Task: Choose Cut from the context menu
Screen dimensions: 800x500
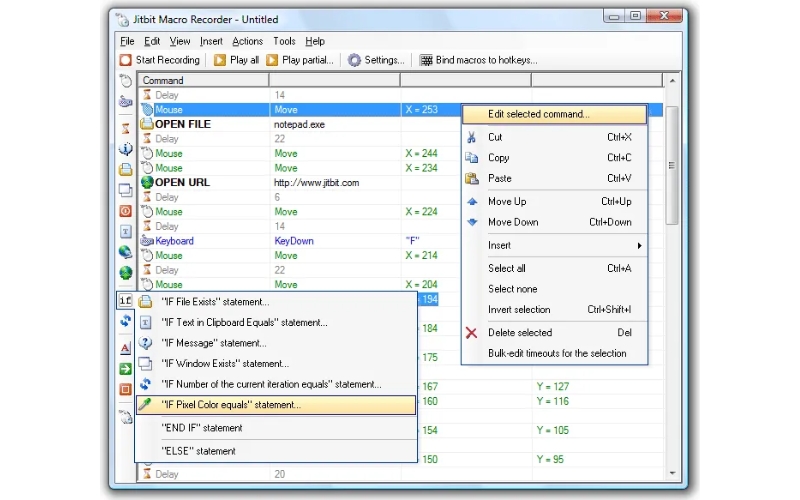Action: click(x=555, y=137)
